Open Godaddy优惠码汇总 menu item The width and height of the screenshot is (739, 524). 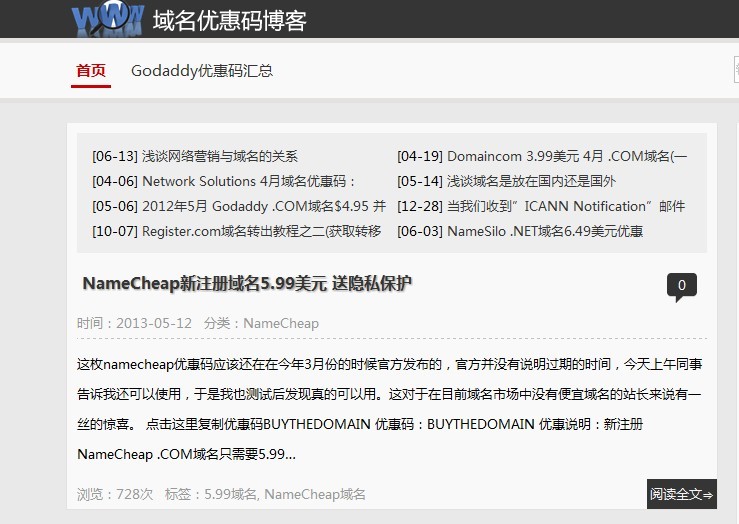[x=202, y=71]
